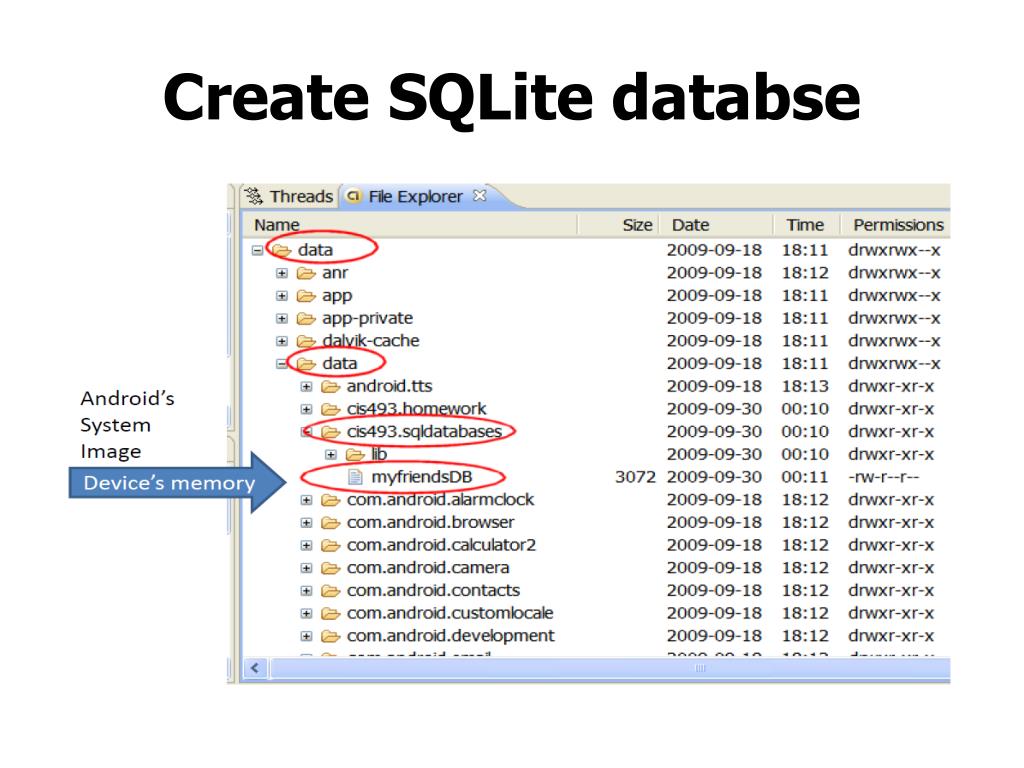Click the left arrow of horizontal scrollbar
The width and height of the screenshot is (1024, 768).
point(255,668)
